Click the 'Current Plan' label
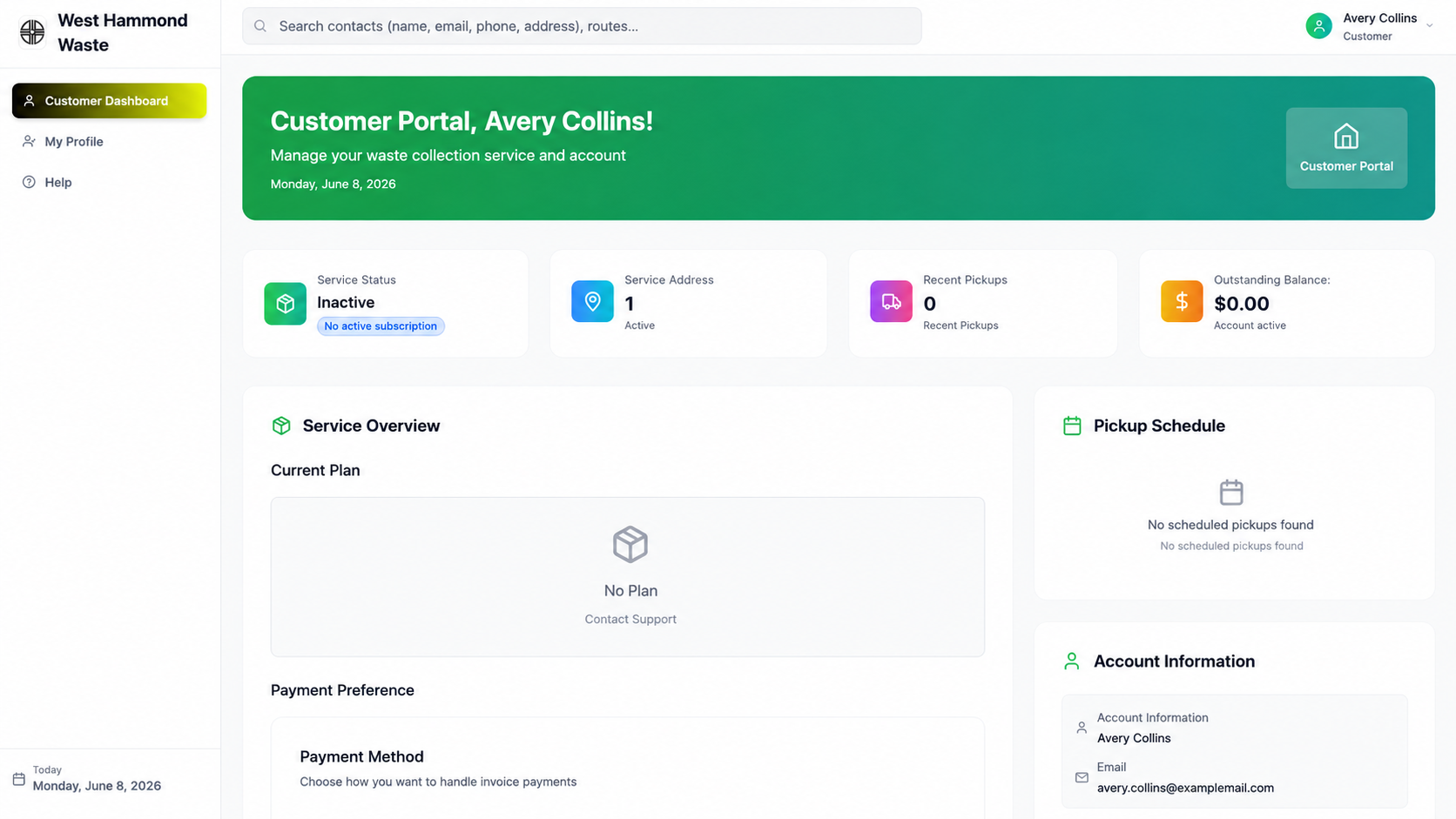This screenshot has height=819, width=1456. [315, 470]
